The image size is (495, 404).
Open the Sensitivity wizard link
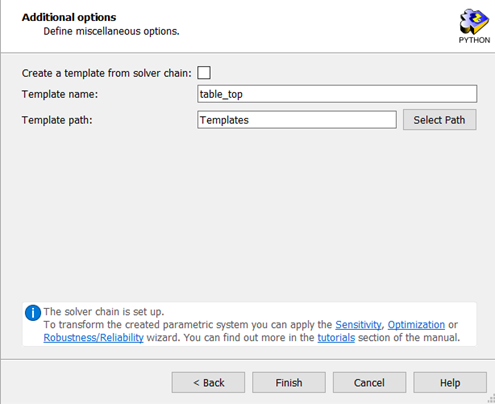[358, 324]
